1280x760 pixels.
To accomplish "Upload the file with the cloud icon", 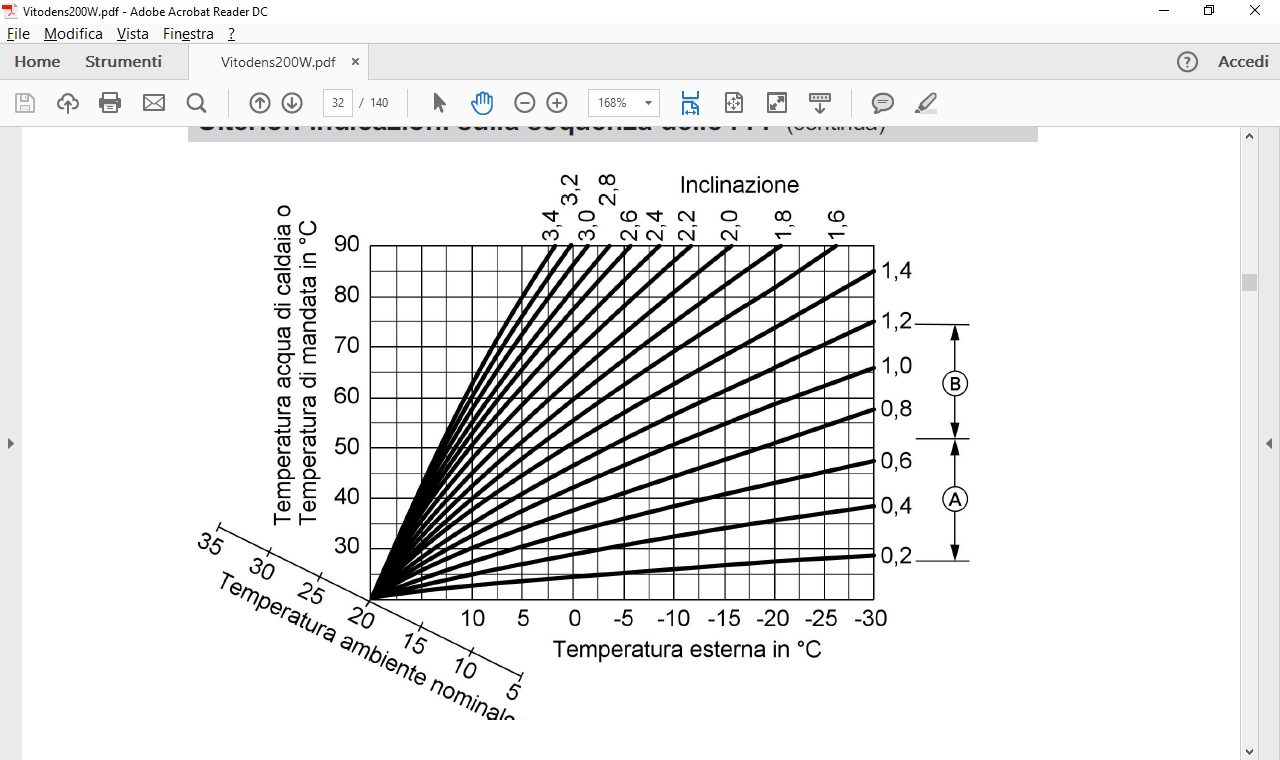I will tap(67, 103).
